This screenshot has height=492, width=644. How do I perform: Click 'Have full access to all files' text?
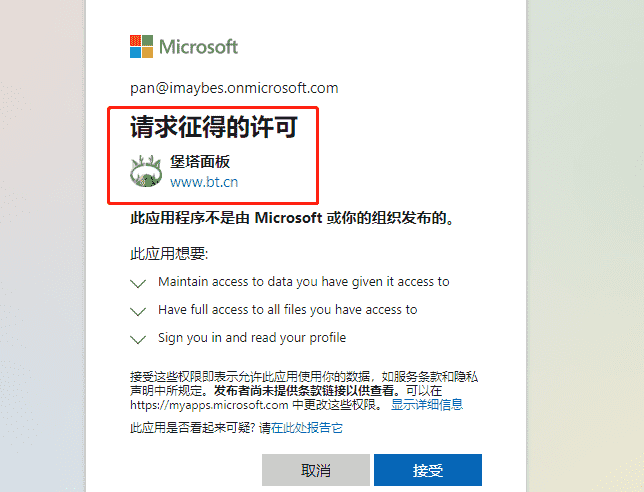point(288,310)
